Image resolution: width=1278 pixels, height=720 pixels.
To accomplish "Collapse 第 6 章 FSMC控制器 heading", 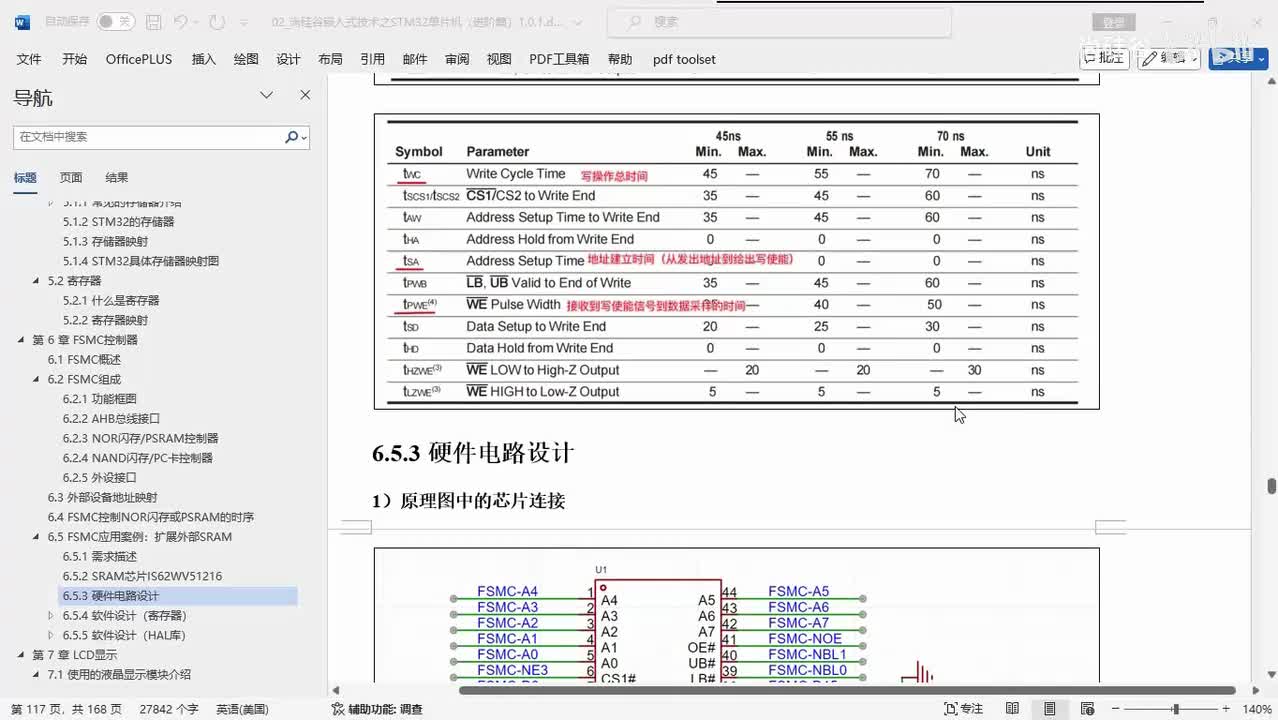I will (x=21, y=340).
